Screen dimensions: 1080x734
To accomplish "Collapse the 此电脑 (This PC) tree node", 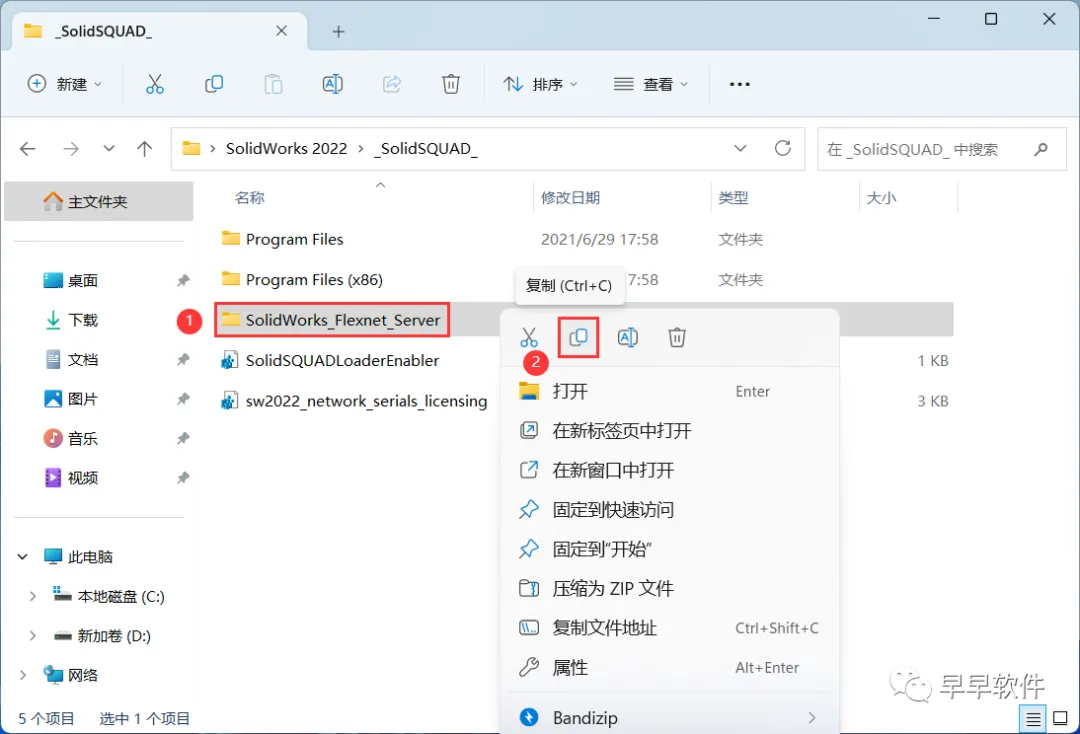I will point(23,556).
